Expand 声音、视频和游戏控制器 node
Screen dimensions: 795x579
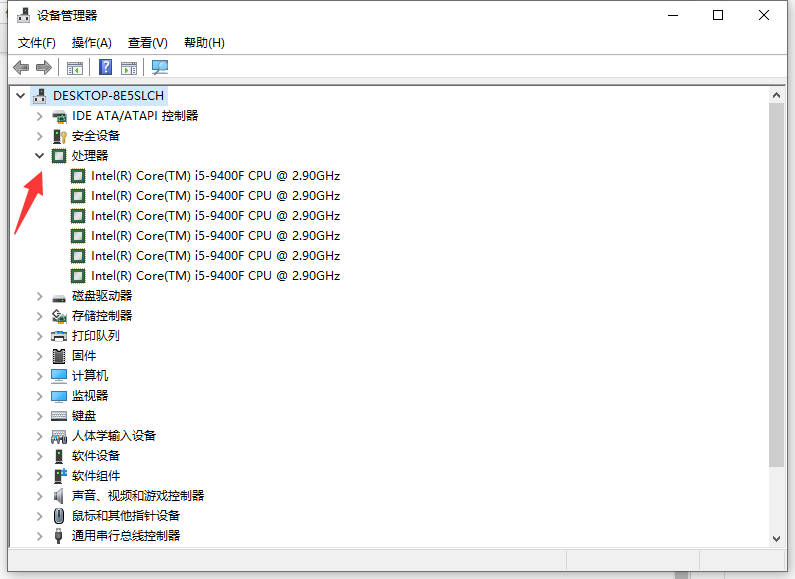click(x=40, y=496)
